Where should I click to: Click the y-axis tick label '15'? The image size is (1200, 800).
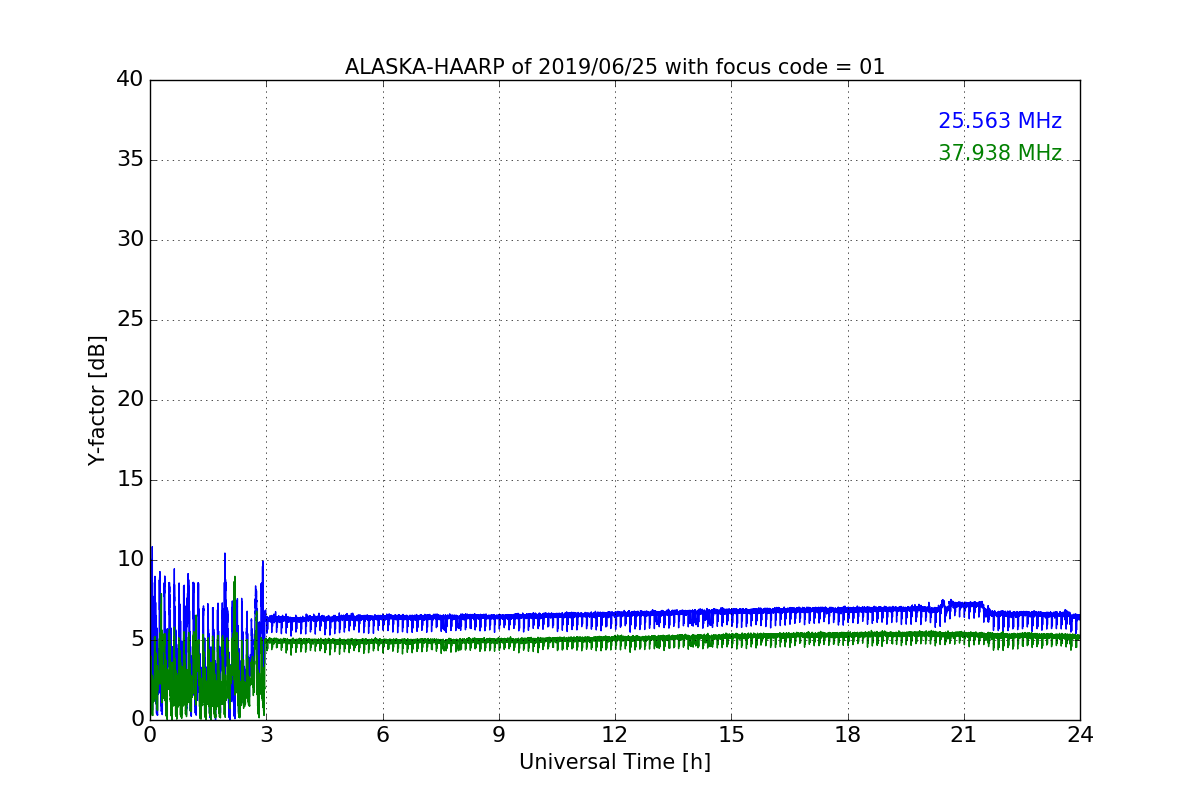tap(130, 479)
